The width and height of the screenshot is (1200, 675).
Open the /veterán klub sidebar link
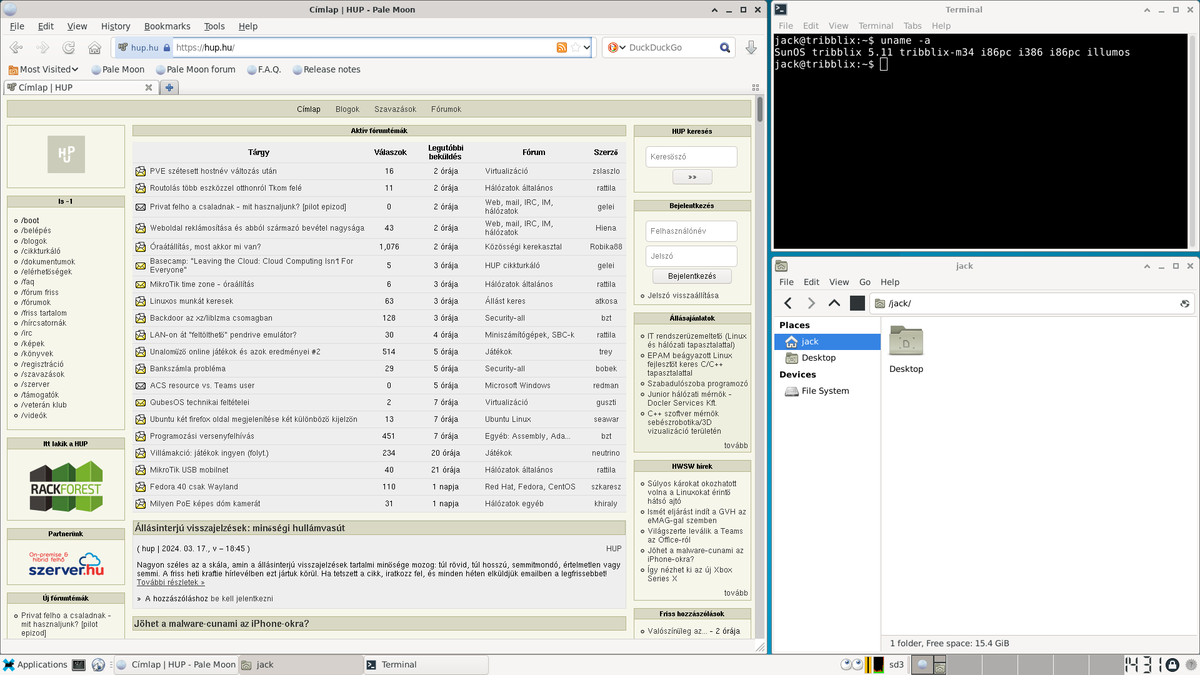tap(43, 405)
